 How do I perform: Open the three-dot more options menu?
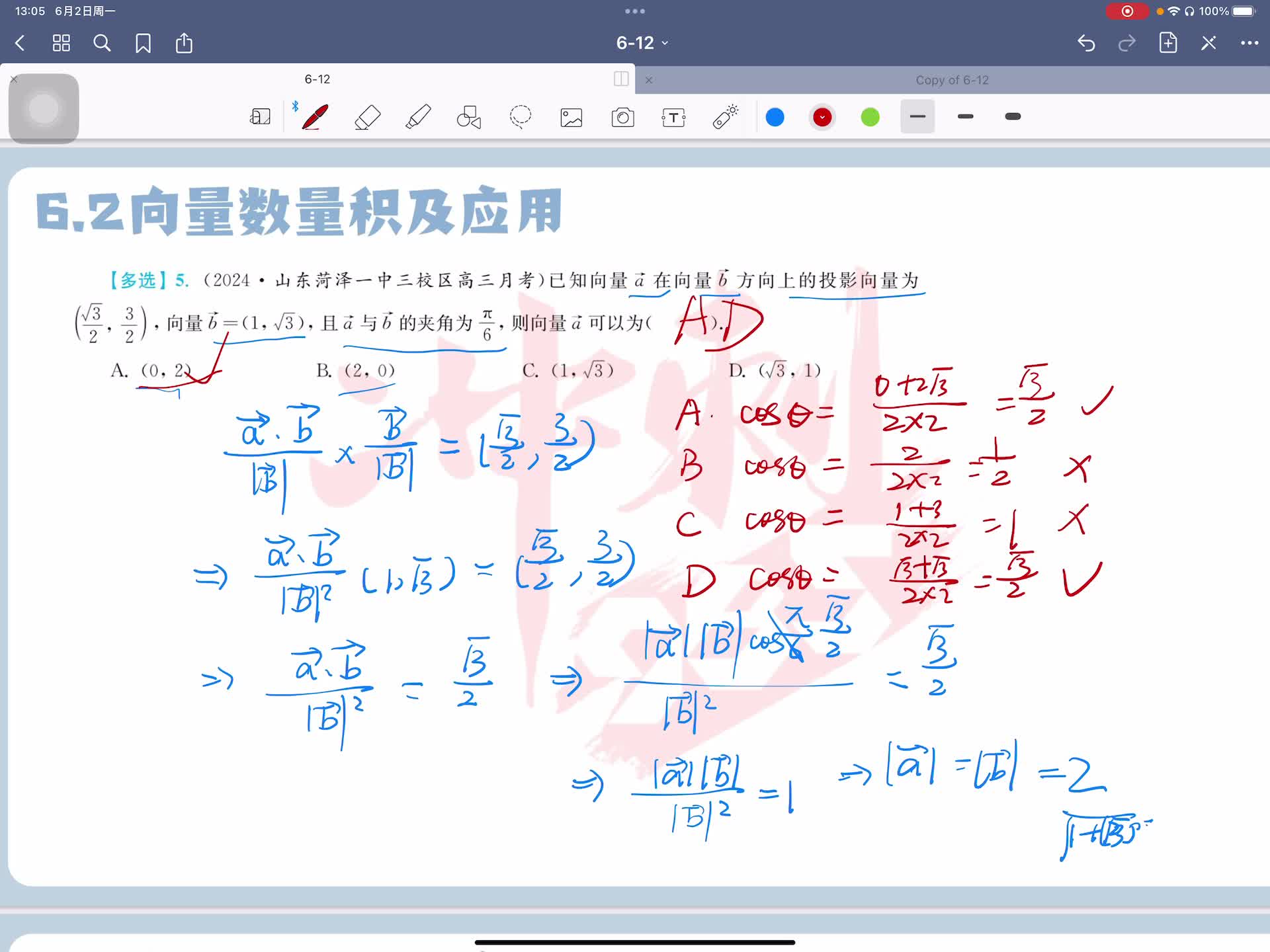pos(1249,43)
